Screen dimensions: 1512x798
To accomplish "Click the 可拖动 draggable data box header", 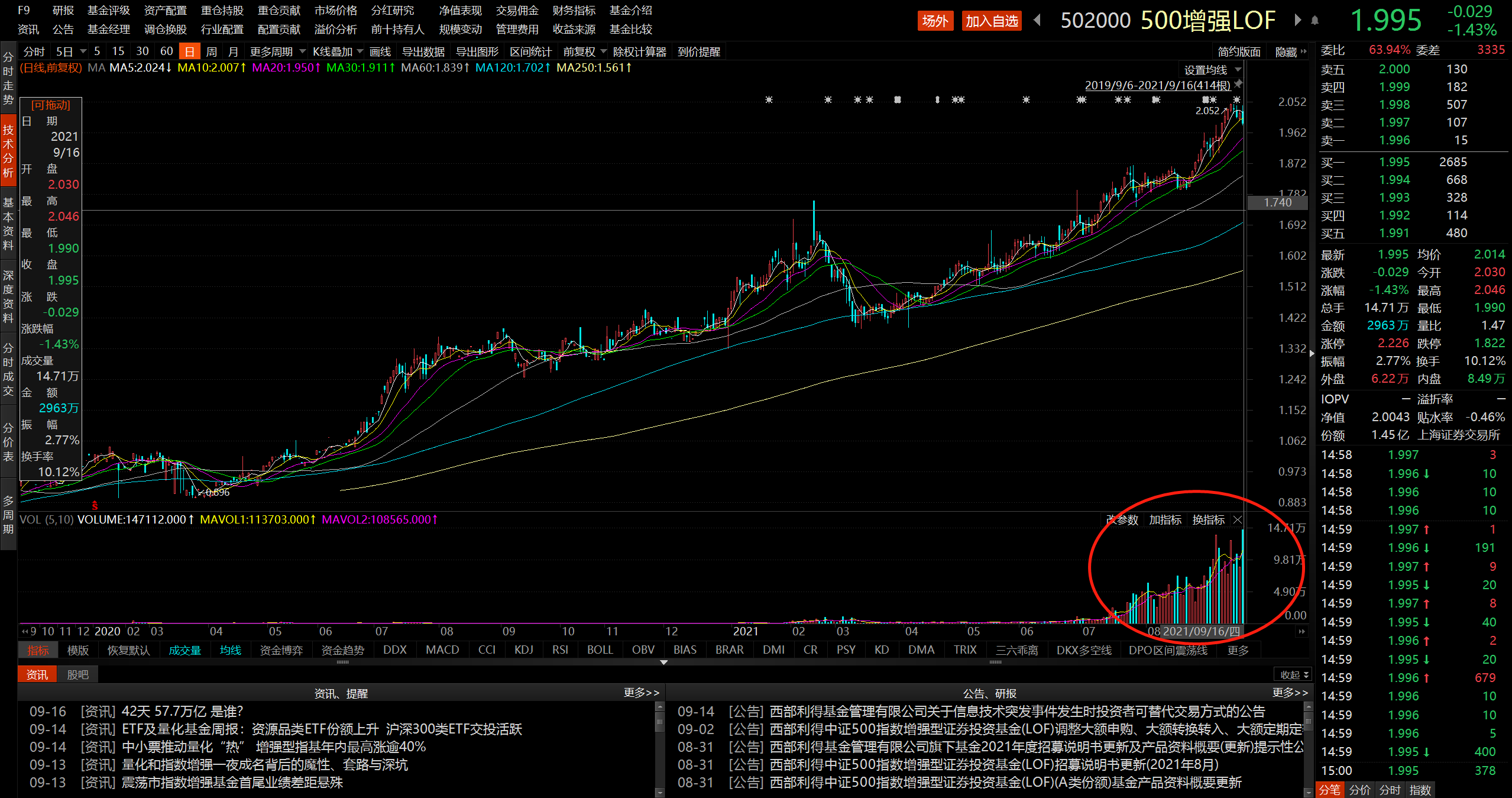I will [50, 105].
